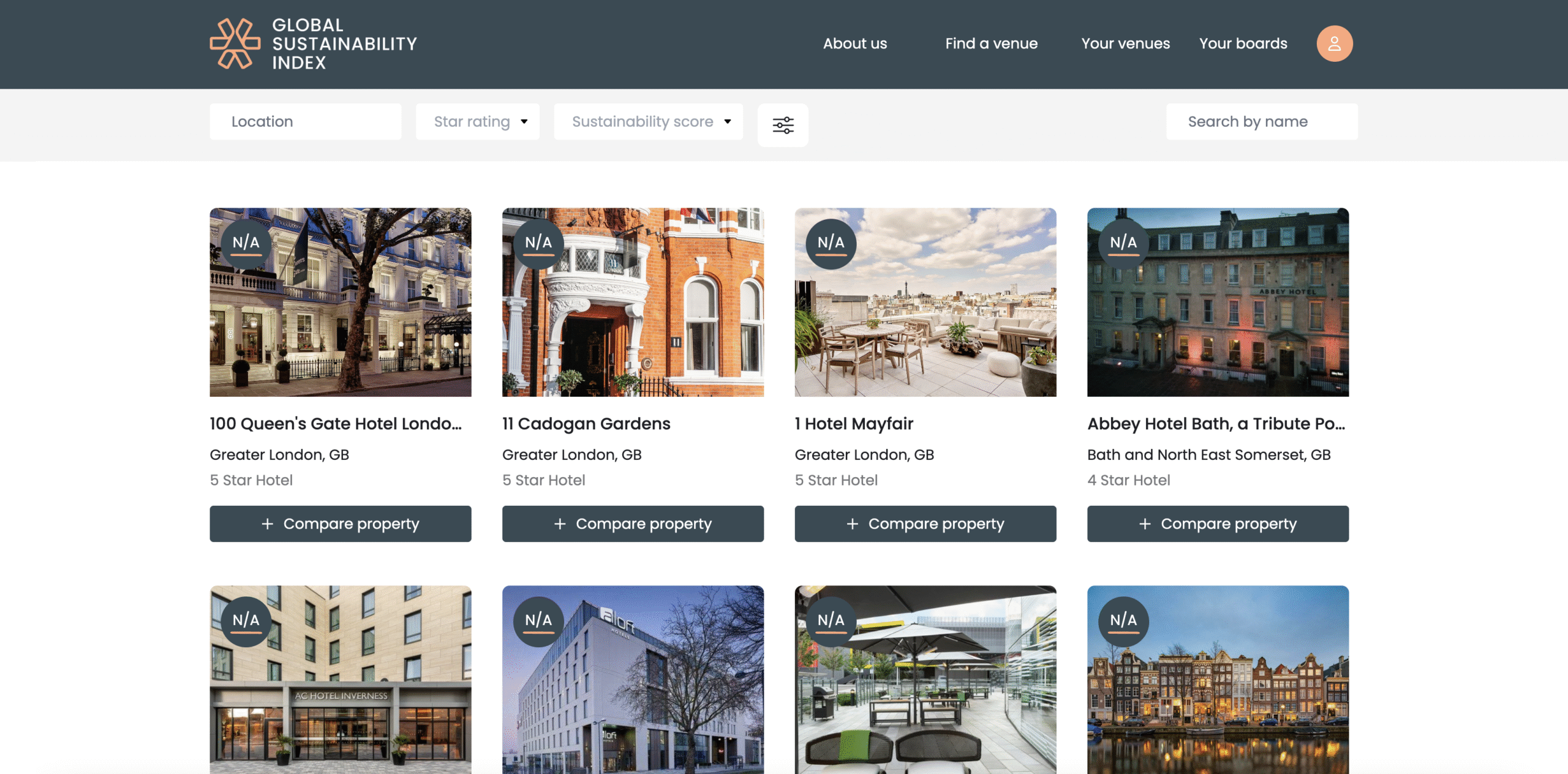Screen dimensions: 1568x774
Task: Open Find a venue menu item
Action: [x=991, y=43]
